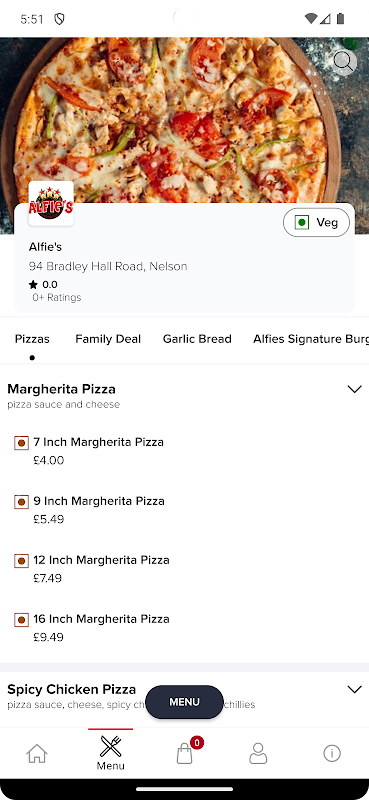Viewport: 369px width, 800px height.
Task: Tap the shield icon in the status bar
Action: point(60,19)
